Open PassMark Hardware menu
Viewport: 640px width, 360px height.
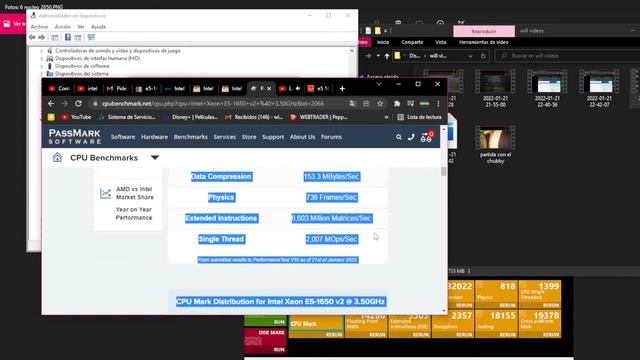click(x=154, y=137)
